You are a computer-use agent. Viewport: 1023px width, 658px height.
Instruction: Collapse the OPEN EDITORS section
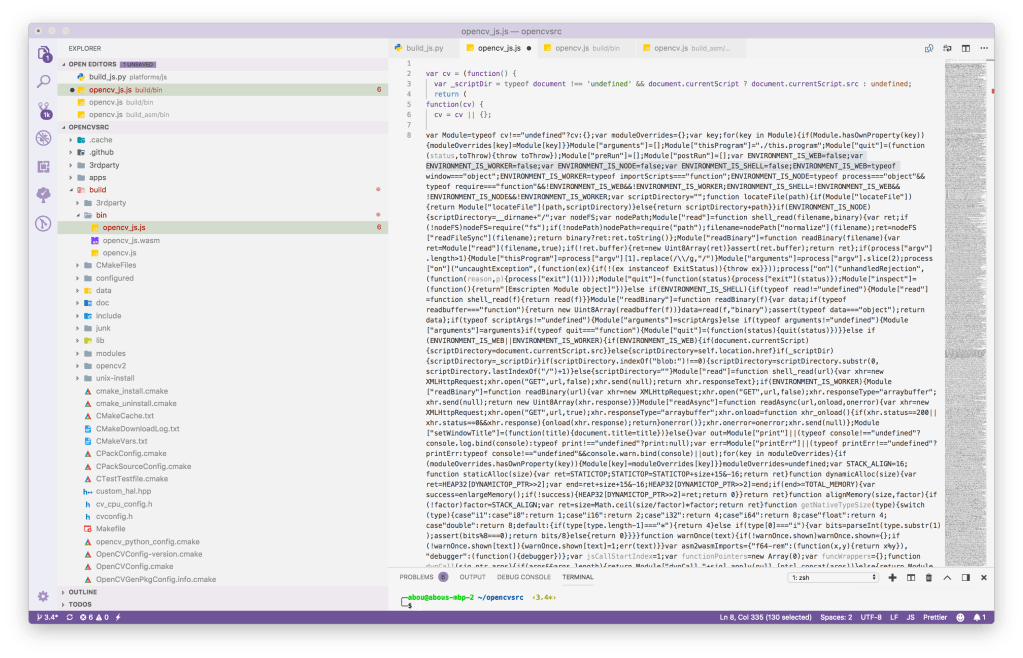(x=63, y=63)
